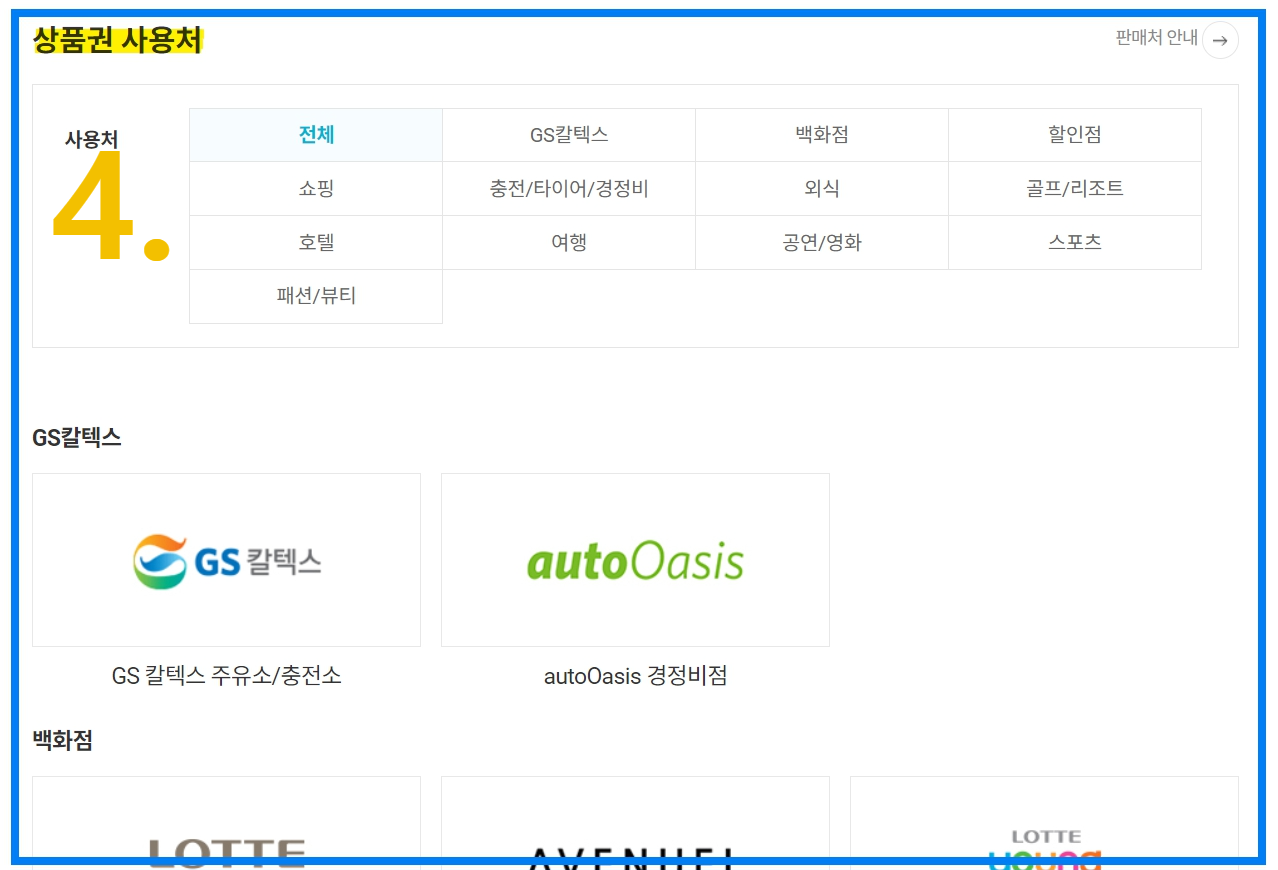Select the 외식 category option
This screenshot has width=1278, height=870.
pos(821,188)
